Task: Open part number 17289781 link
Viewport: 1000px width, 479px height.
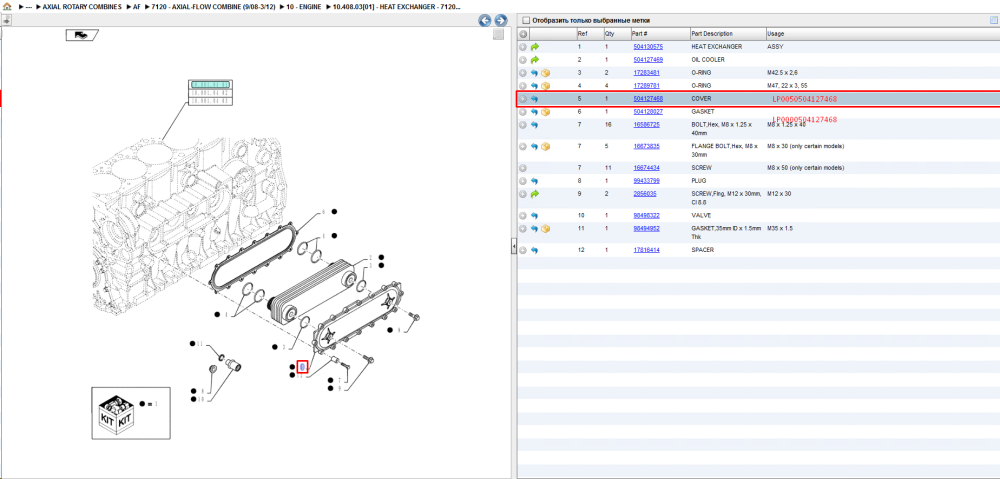Action: coord(646,85)
